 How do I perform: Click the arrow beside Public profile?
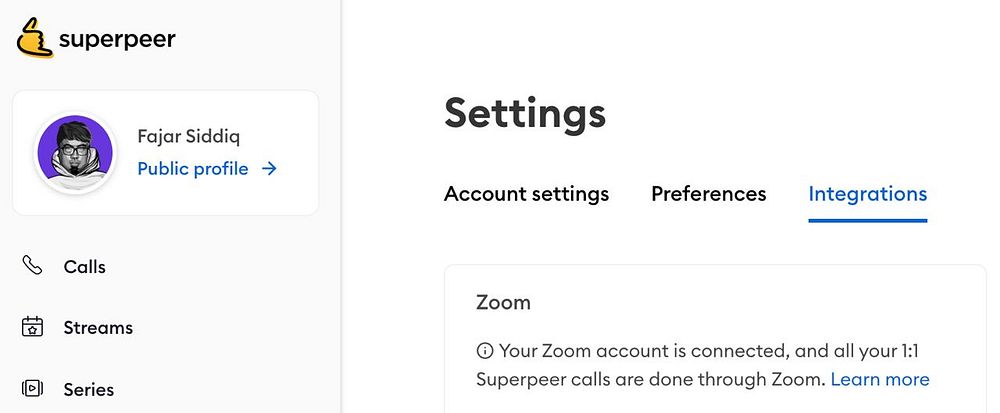(269, 169)
